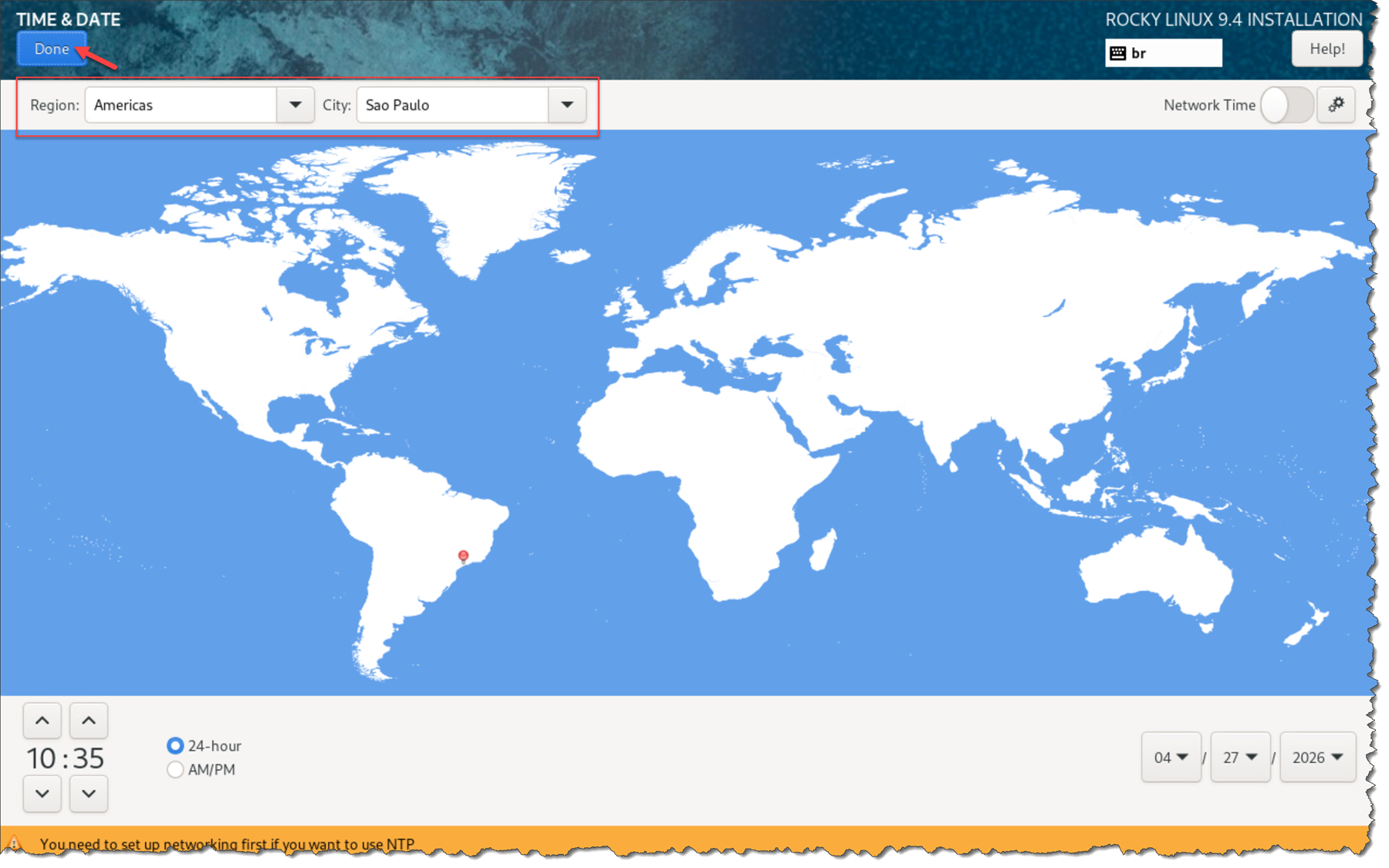Image resolution: width=1389 pixels, height=868 pixels.
Task: Click the Help! button
Action: pos(1326,49)
